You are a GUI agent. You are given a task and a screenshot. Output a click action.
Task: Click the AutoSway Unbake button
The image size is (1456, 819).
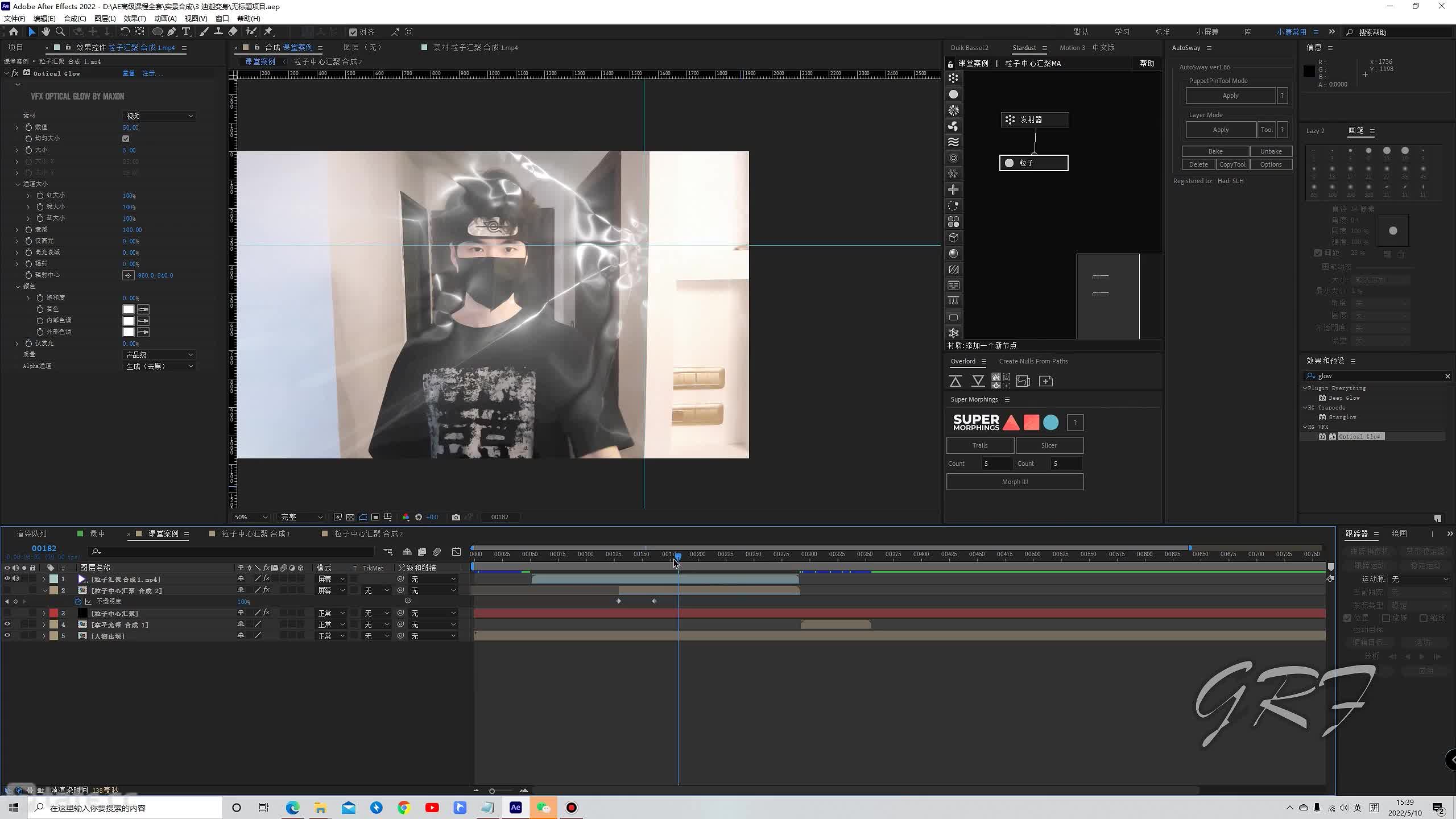pos(1271,151)
